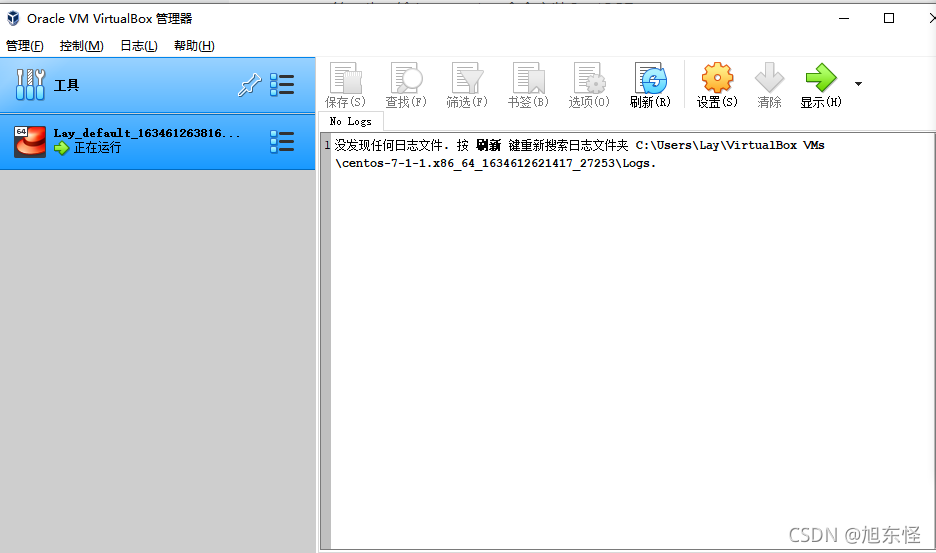Switch to the No Logs tab
Screen dimensions: 936x553
click(350, 121)
